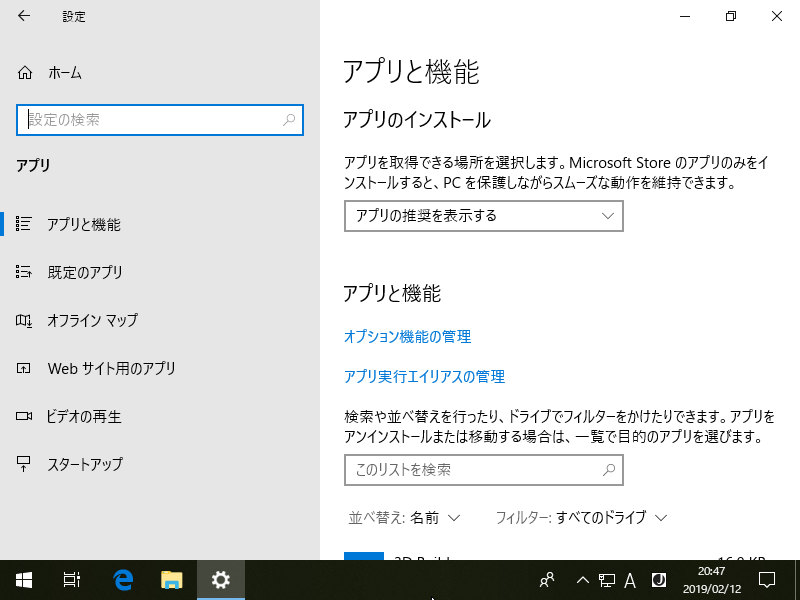The image size is (800, 600).
Task: Click the オプション機能の管理 link
Action: pos(407,337)
